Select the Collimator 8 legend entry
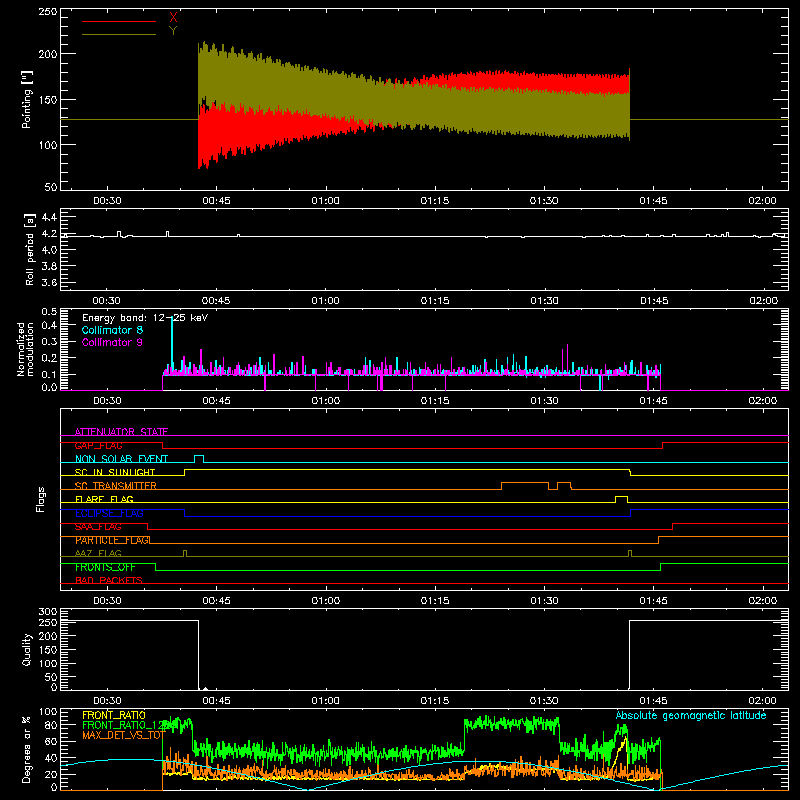 [x=112, y=330]
